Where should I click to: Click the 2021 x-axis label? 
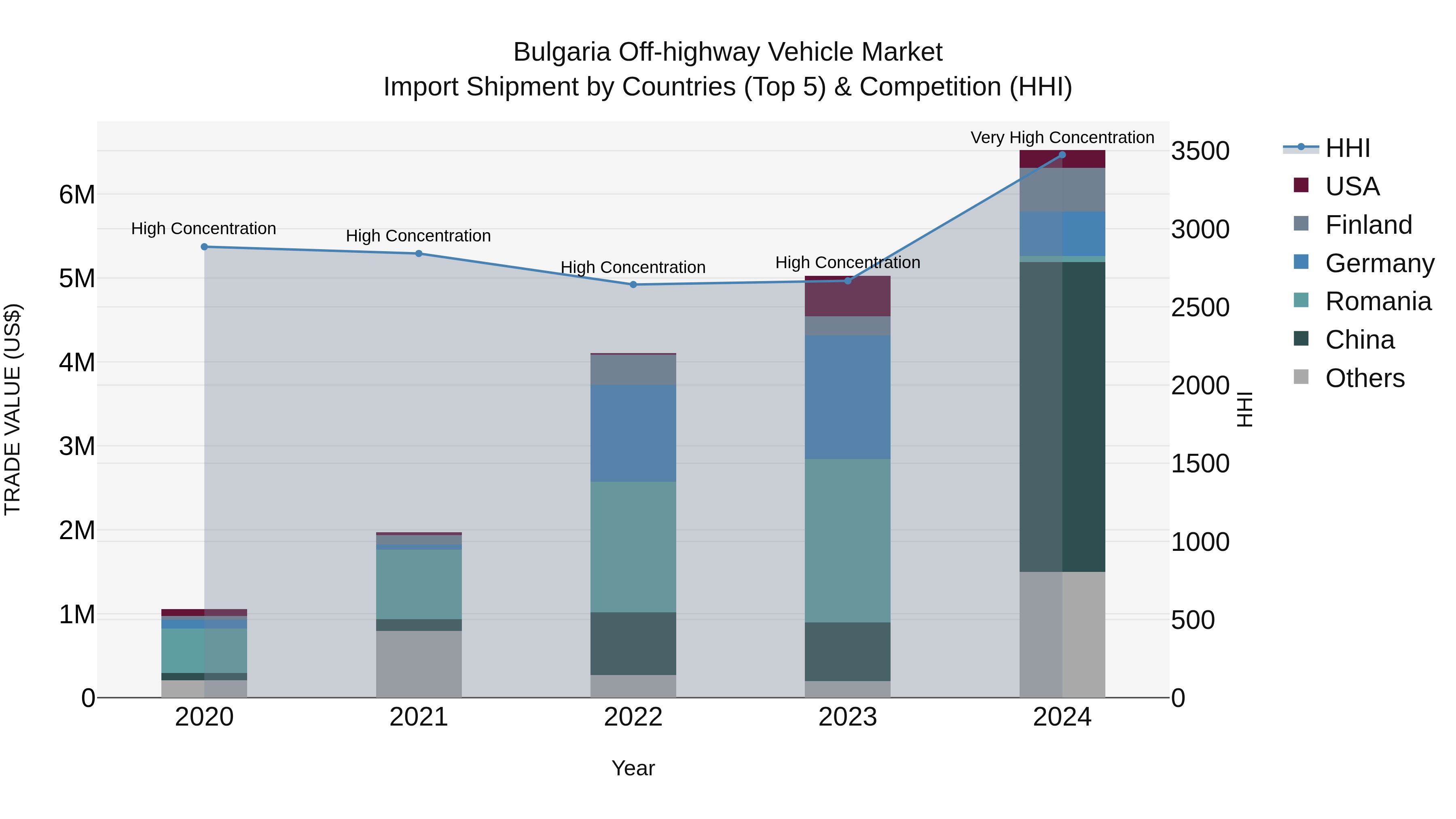419,717
